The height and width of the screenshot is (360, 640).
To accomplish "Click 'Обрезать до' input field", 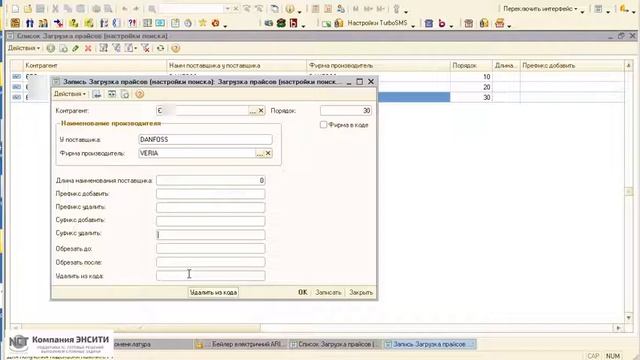I will [211, 249].
